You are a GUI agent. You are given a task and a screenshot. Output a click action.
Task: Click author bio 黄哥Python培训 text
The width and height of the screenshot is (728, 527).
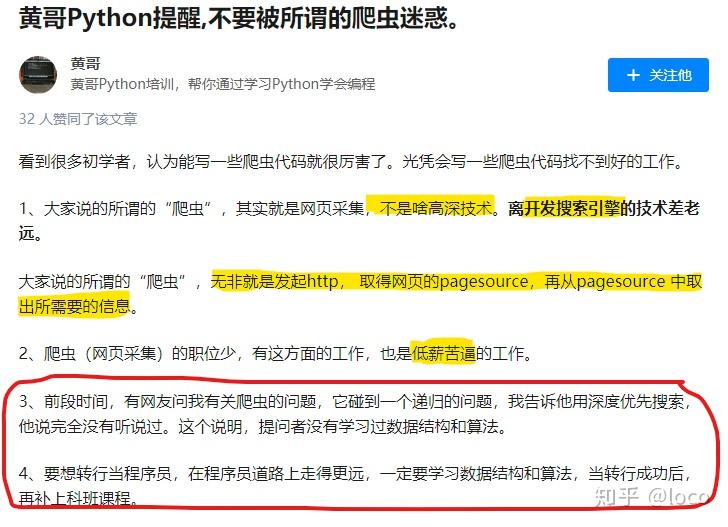click(222, 84)
